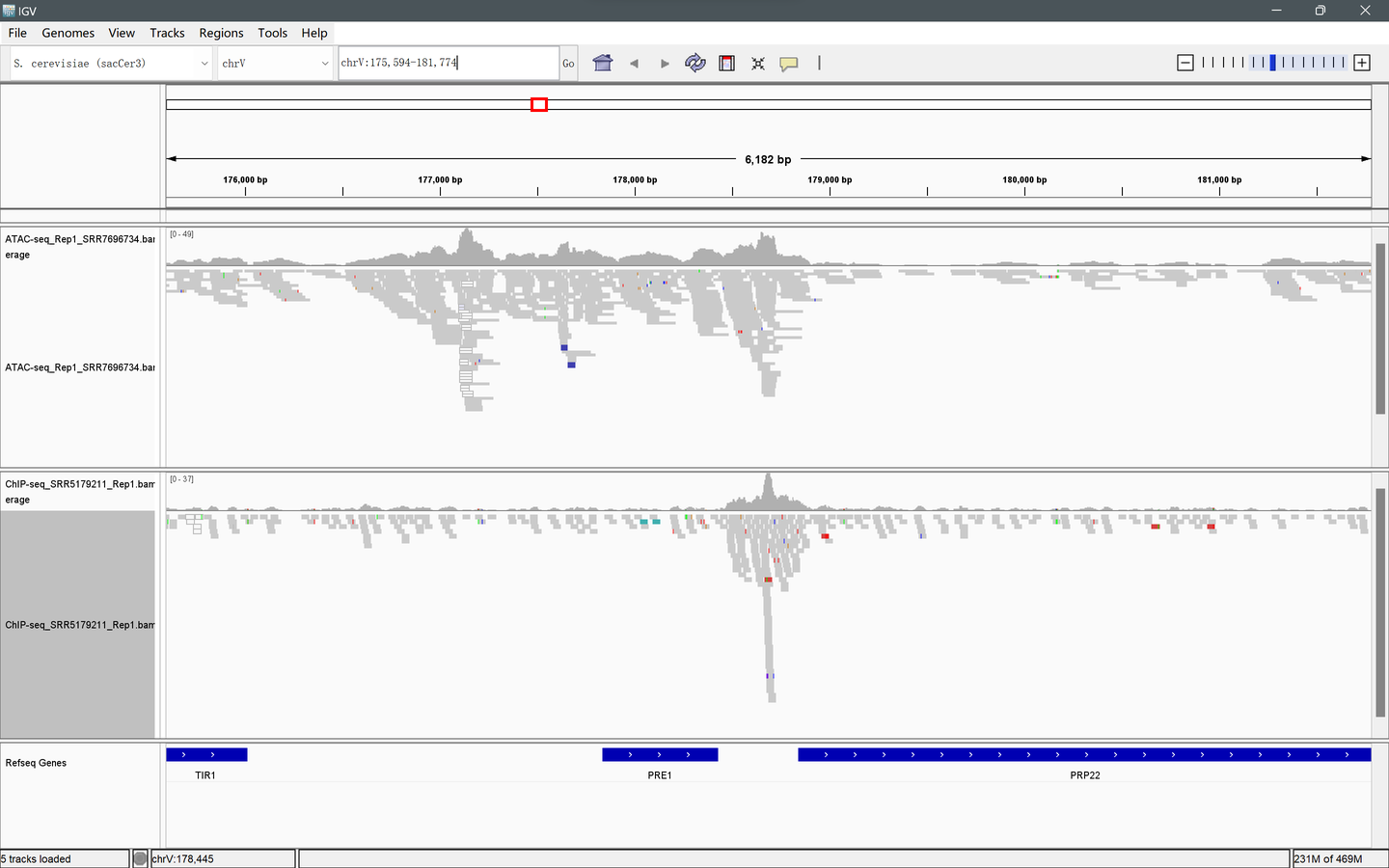This screenshot has height=868, width=1389.
Task: Open the Regions menu
Action: 221,32
